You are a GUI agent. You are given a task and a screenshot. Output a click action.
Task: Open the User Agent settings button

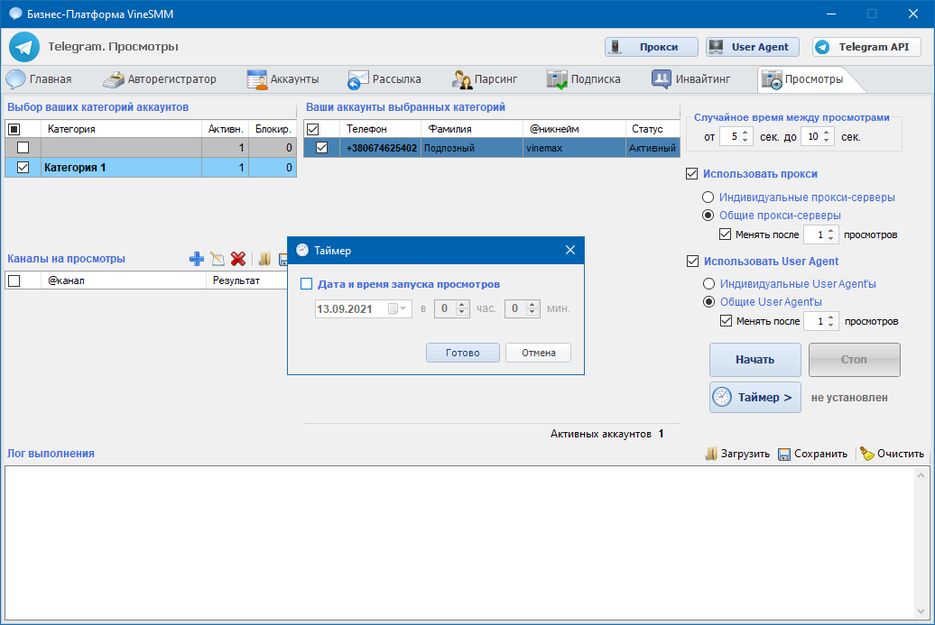tap(753, 47)
